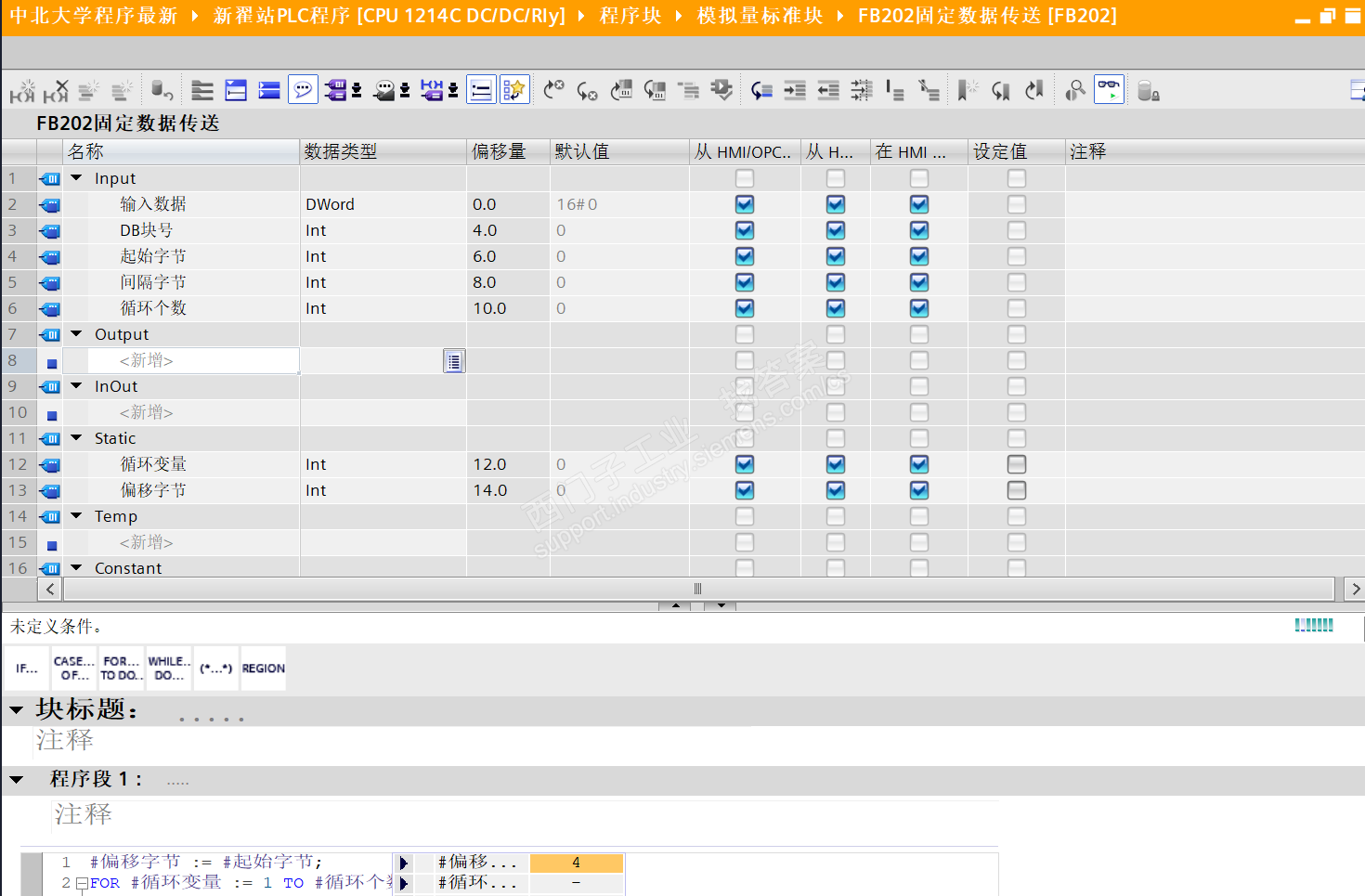Click the scroll right arrow of interface table

1356,589
